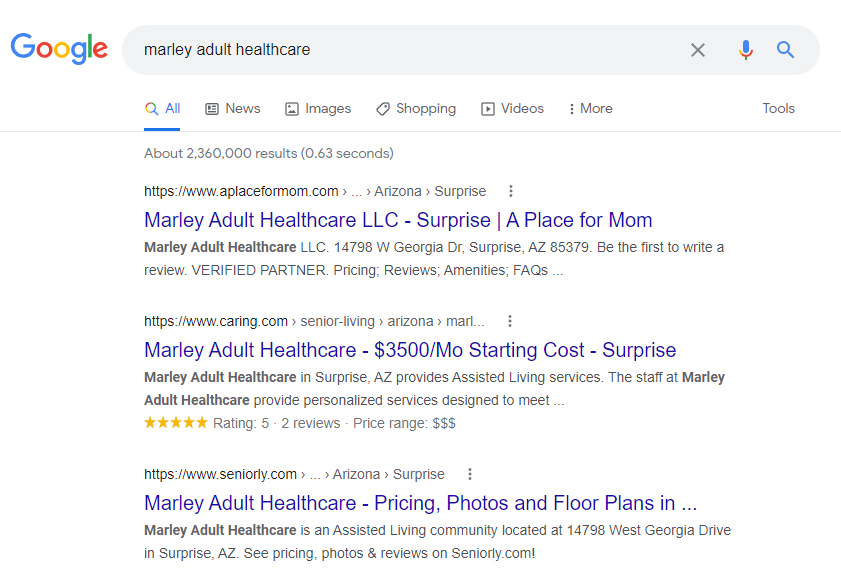
Task: Switch to the Videos tab
Action: pos(512,108)
